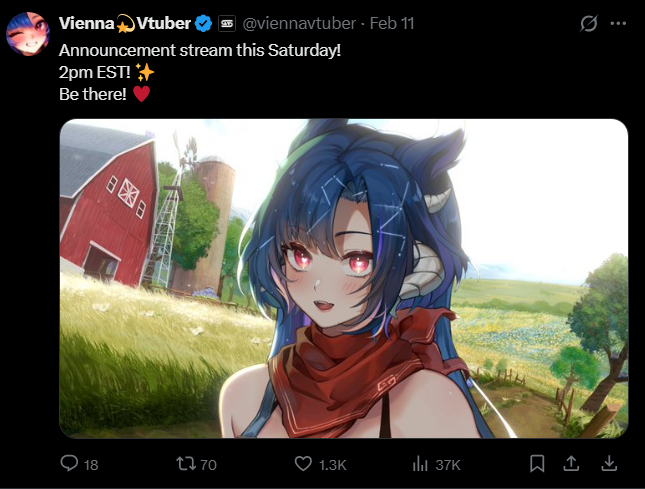Click the blue verified checkmark badge
The height and width of the screenshot is (489, 645).
[x=203, y=23]
